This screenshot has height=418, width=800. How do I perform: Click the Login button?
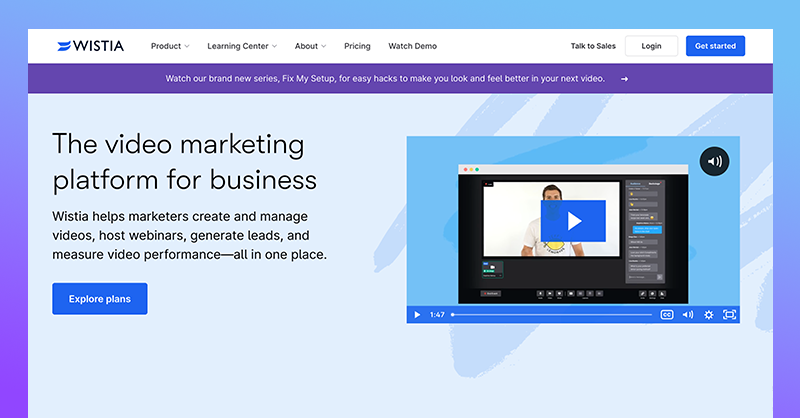[x=651, y=46]
